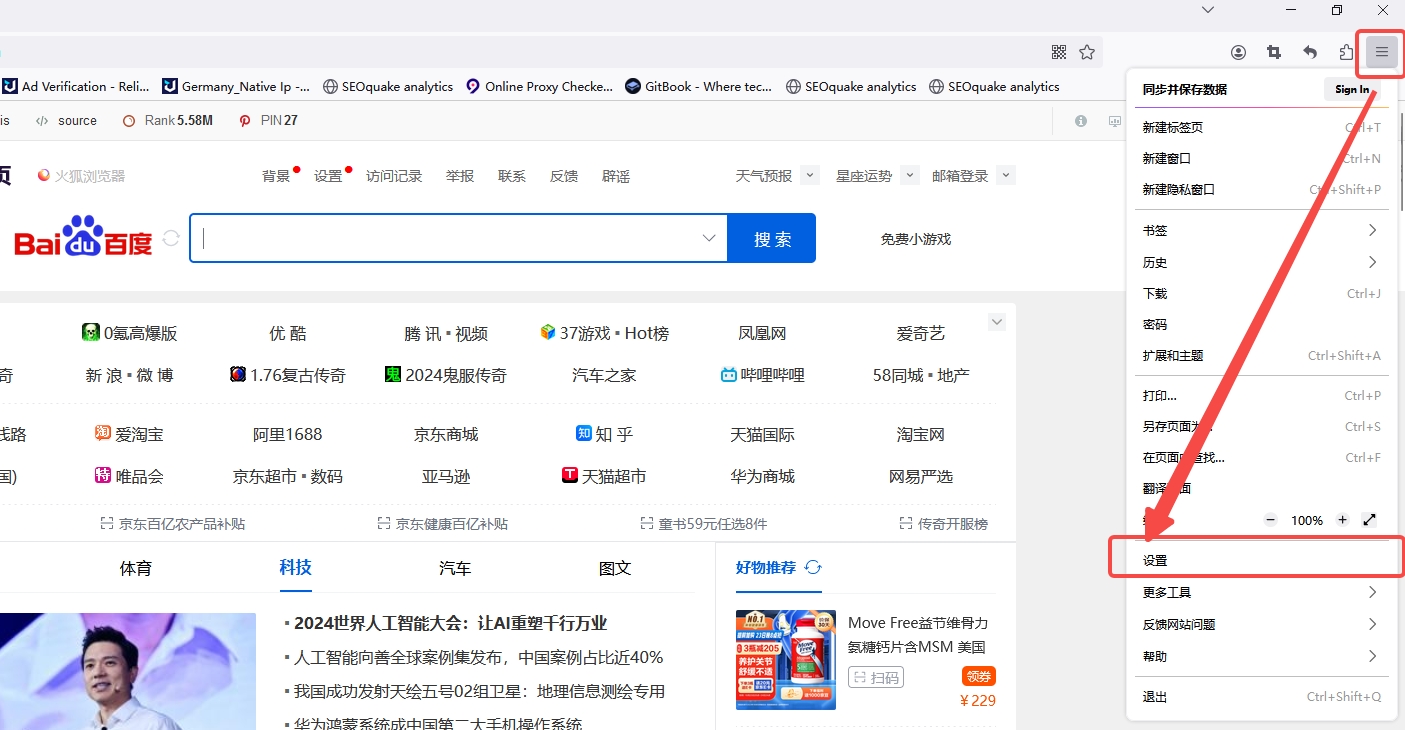
Task: Select 新建标签页 in the menu
Action: click(x=1262, y=127)
